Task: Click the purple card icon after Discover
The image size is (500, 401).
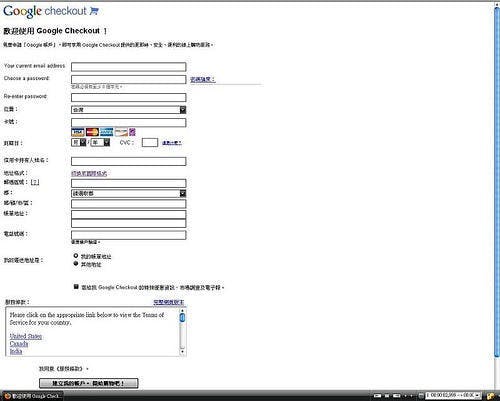Action: pyautogui.click(x=132, y=132)
